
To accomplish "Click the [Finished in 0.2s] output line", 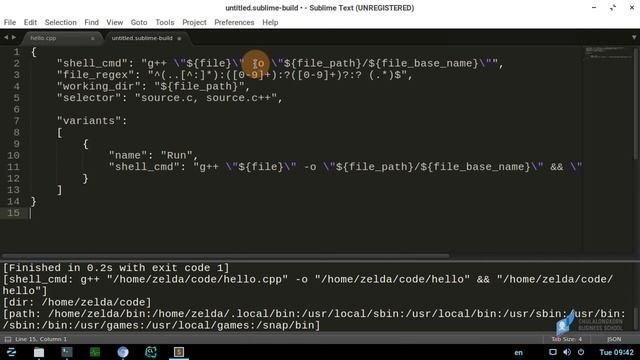I will click(x=116, y=268).
